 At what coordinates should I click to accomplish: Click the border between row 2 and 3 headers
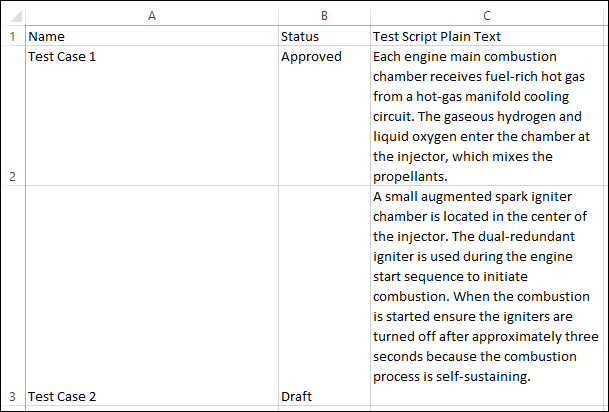[x=13, y=186]
